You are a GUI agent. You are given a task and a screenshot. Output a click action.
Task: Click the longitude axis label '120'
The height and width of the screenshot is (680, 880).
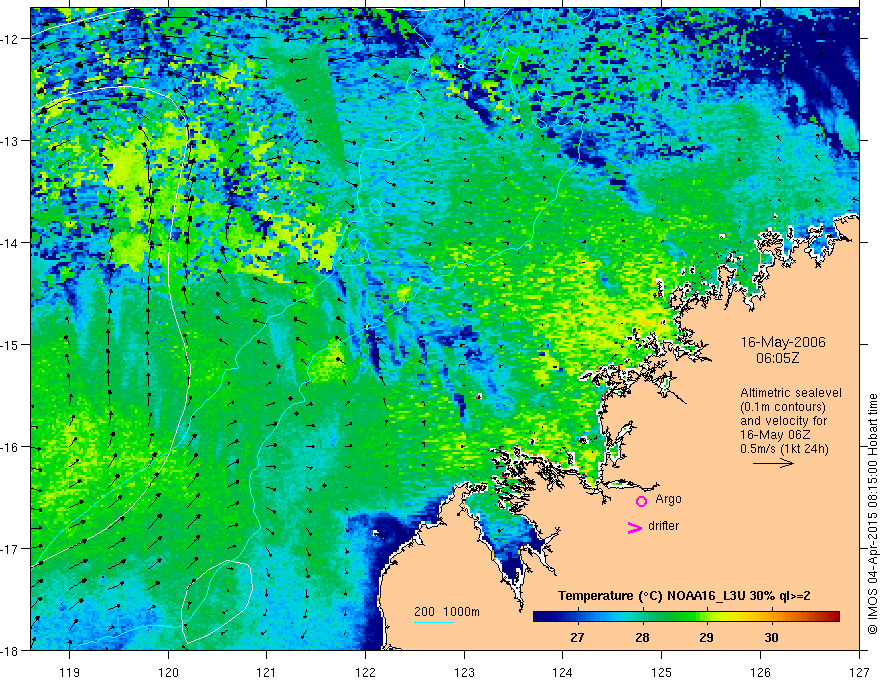click(168, 672)
